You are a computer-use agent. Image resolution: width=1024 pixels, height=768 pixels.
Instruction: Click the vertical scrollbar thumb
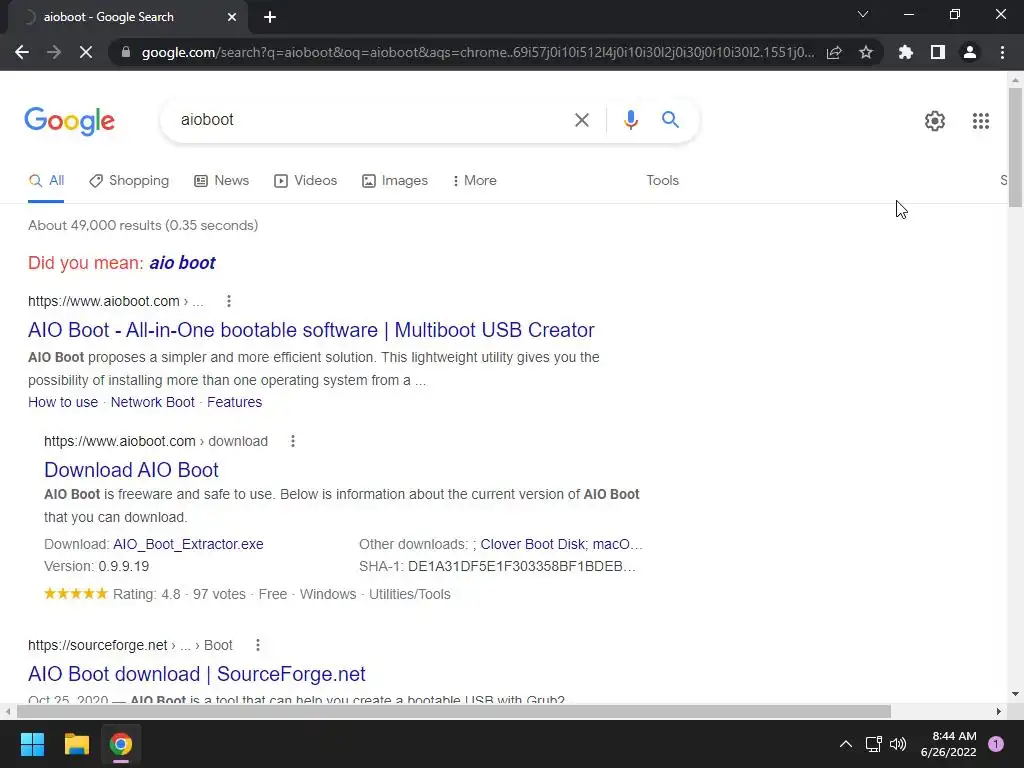click(1015, 147)
